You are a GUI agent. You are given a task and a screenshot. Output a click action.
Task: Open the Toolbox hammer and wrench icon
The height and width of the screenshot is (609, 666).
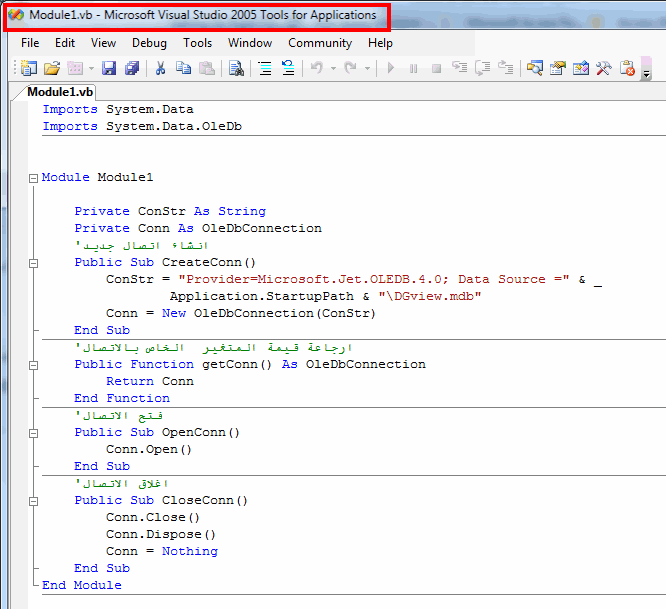point(604,68)
